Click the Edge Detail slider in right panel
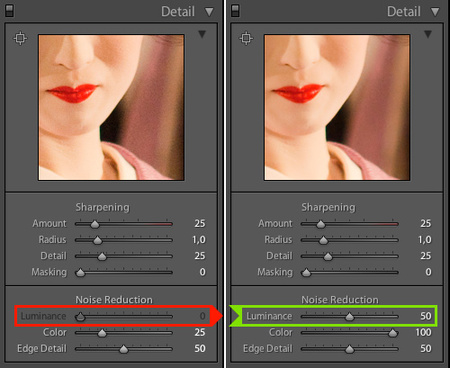This screenshot has height=368, width=450. tap(350, 349)
